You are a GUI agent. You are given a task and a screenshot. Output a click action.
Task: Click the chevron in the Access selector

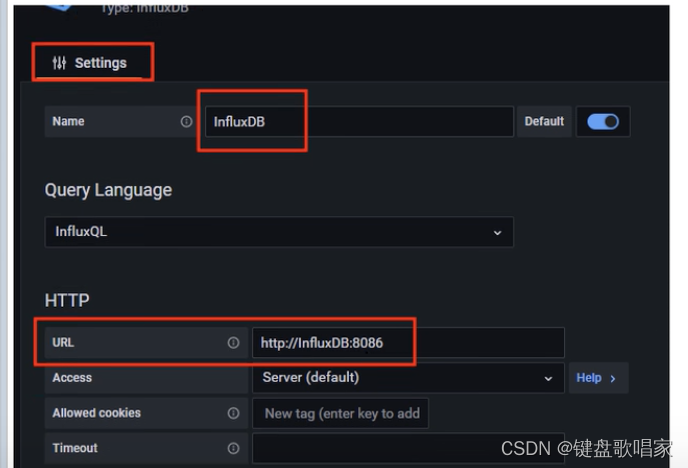click(x=548, y=379)
